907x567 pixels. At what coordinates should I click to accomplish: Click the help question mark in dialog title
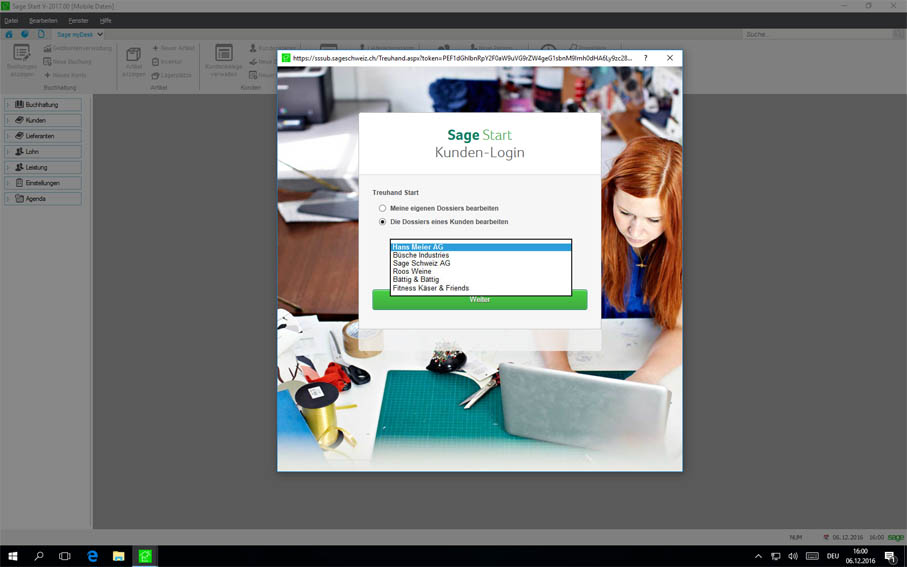pos(646,58)
